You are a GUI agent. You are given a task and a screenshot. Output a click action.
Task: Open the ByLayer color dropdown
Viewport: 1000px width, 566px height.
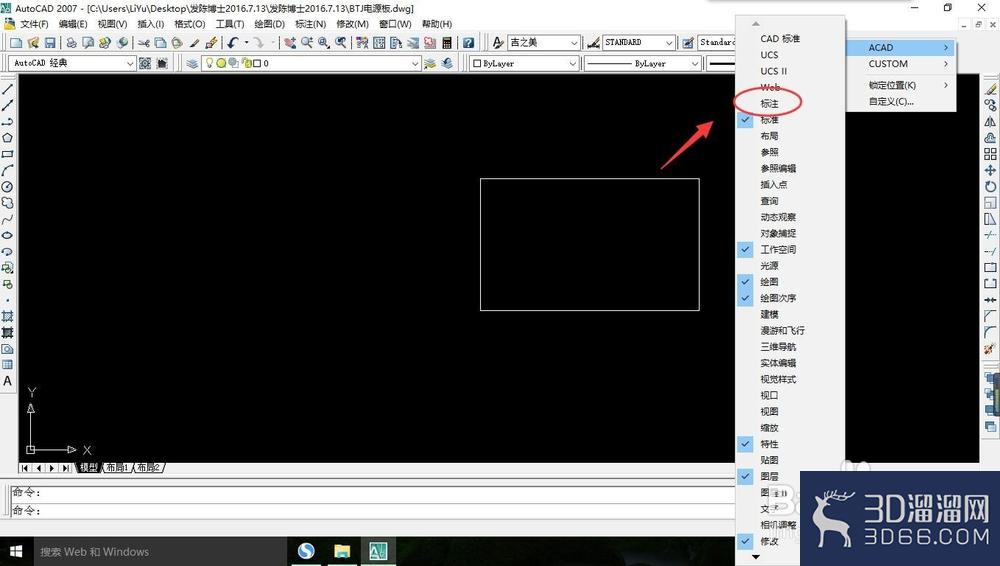[573, 63]
